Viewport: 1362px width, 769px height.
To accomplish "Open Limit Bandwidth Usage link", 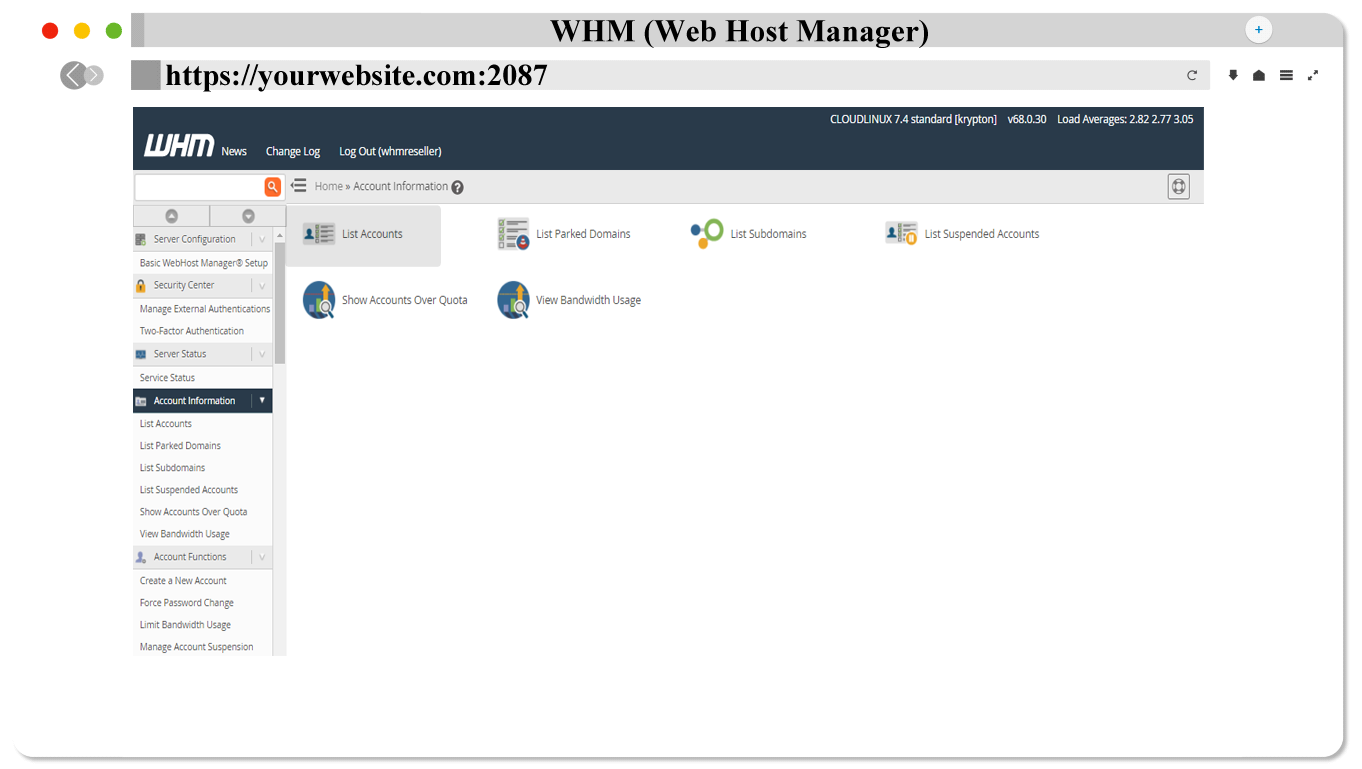I will [185, 625].
